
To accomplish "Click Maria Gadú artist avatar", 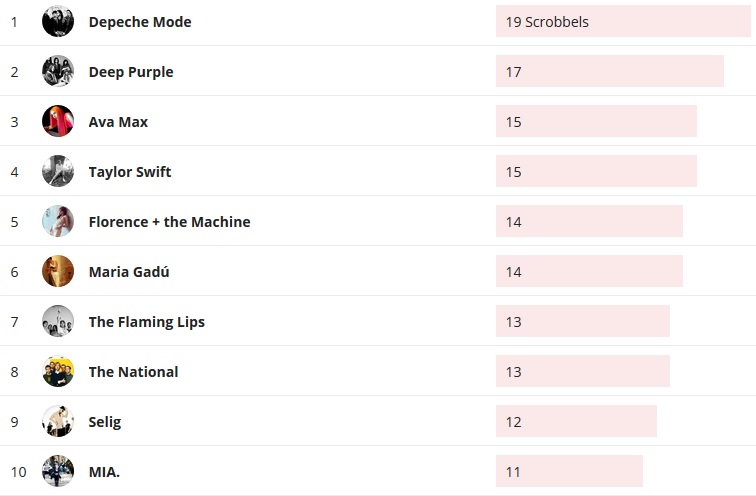I will (58, 271).
